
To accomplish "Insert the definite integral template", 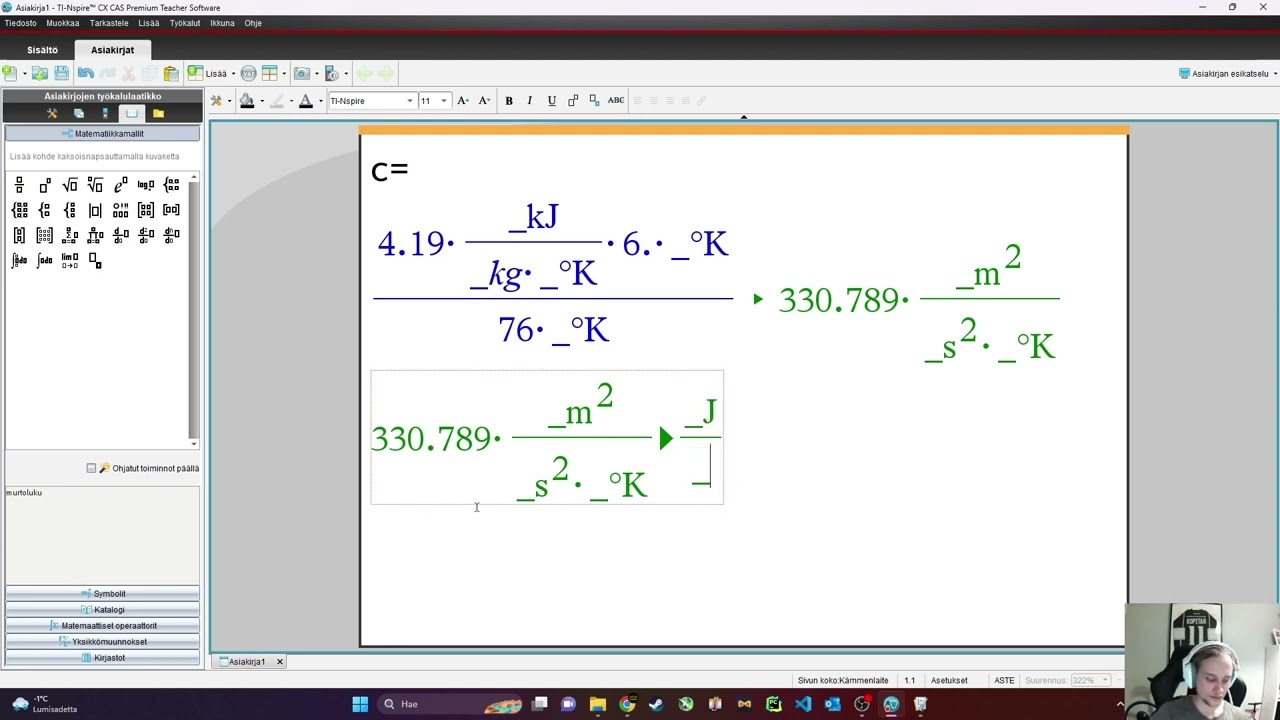I will pyautogui.click(x=19, y=260).
